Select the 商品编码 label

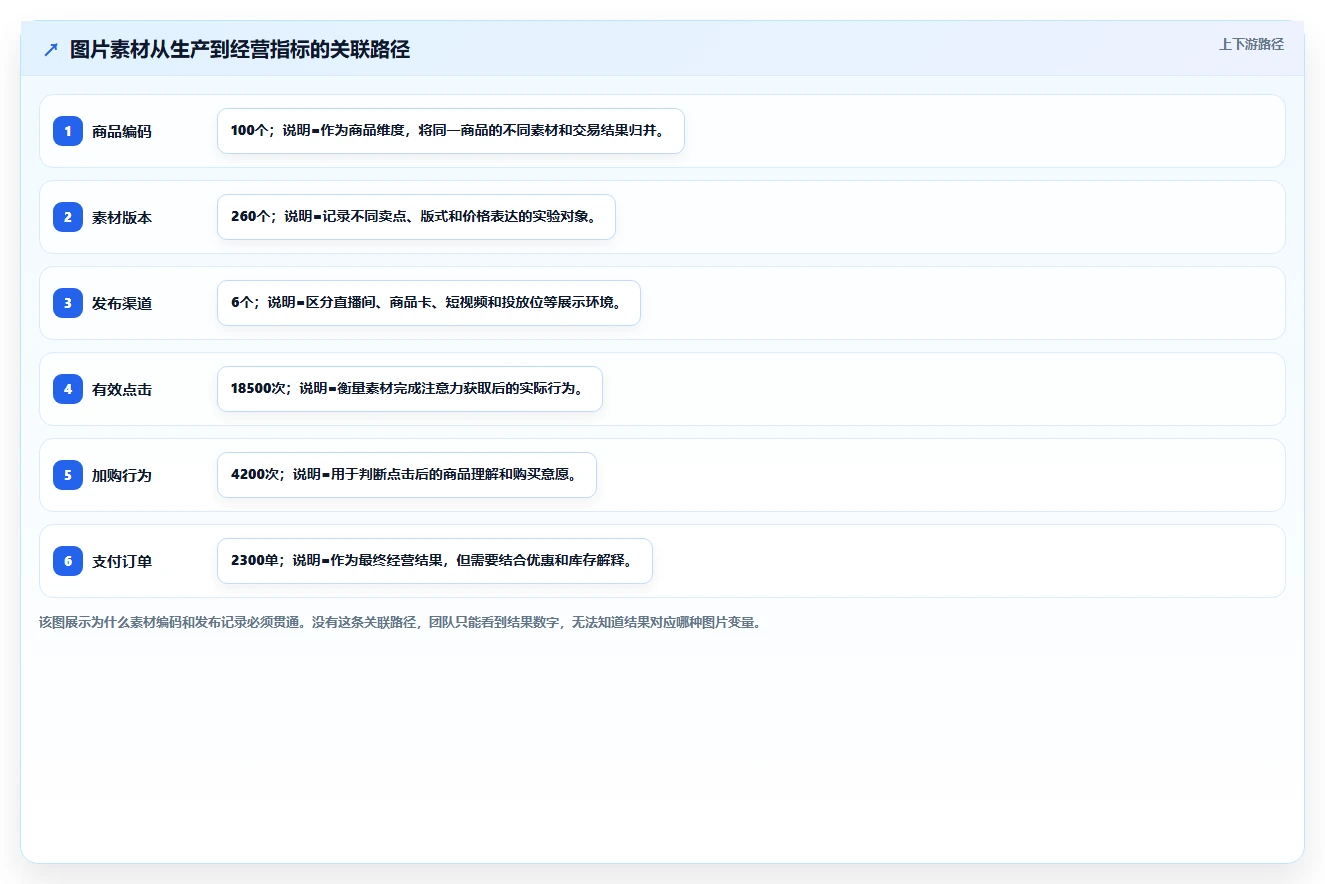tap(122, 131)
